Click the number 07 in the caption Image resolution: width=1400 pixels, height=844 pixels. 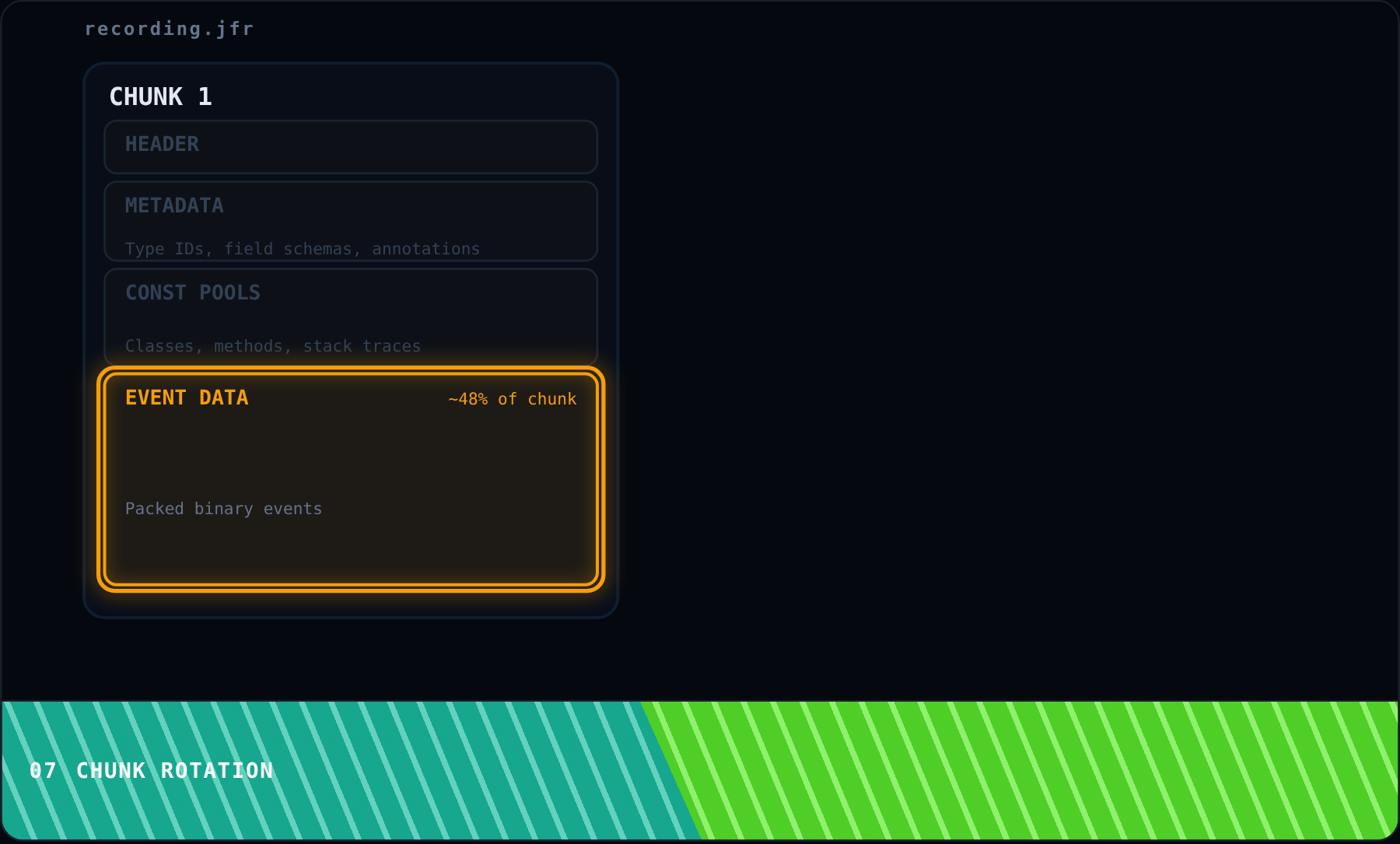(43, 771)
